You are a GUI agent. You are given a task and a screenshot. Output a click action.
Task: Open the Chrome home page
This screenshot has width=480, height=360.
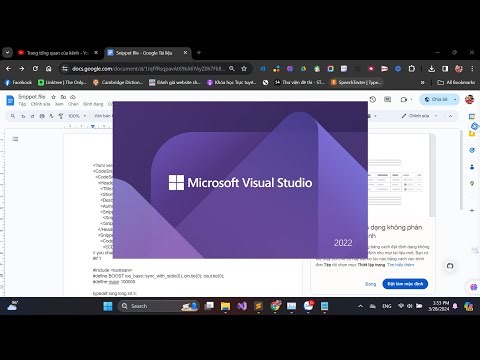49,69
